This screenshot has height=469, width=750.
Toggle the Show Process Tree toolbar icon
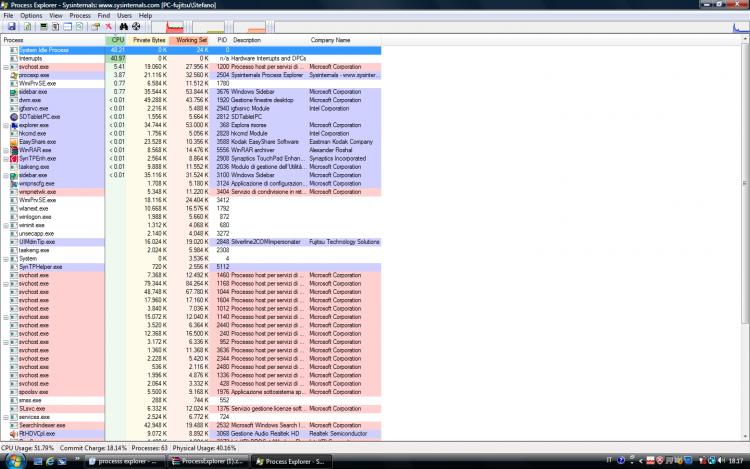click(55, 27)
